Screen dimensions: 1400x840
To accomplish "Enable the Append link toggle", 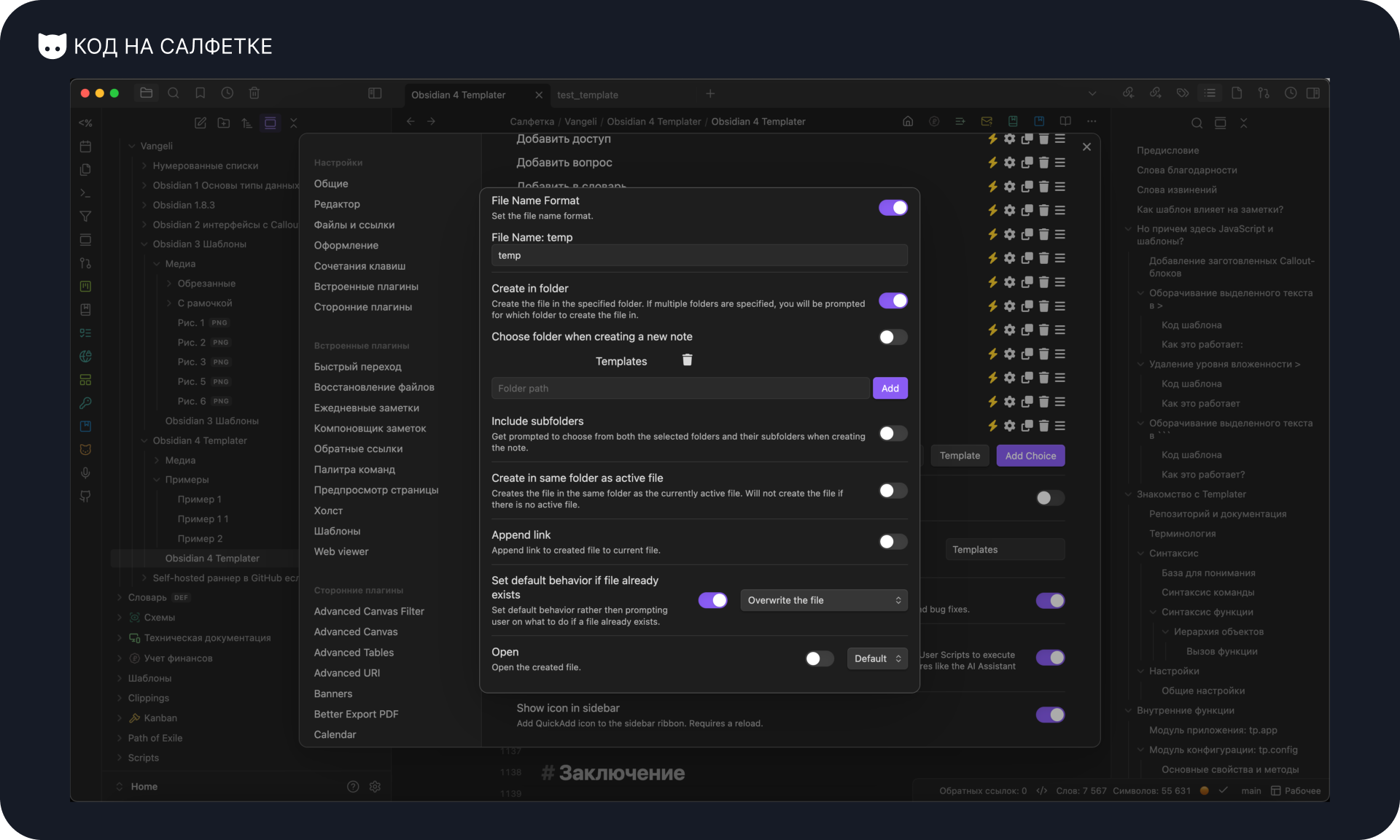I will pos(893,541).
